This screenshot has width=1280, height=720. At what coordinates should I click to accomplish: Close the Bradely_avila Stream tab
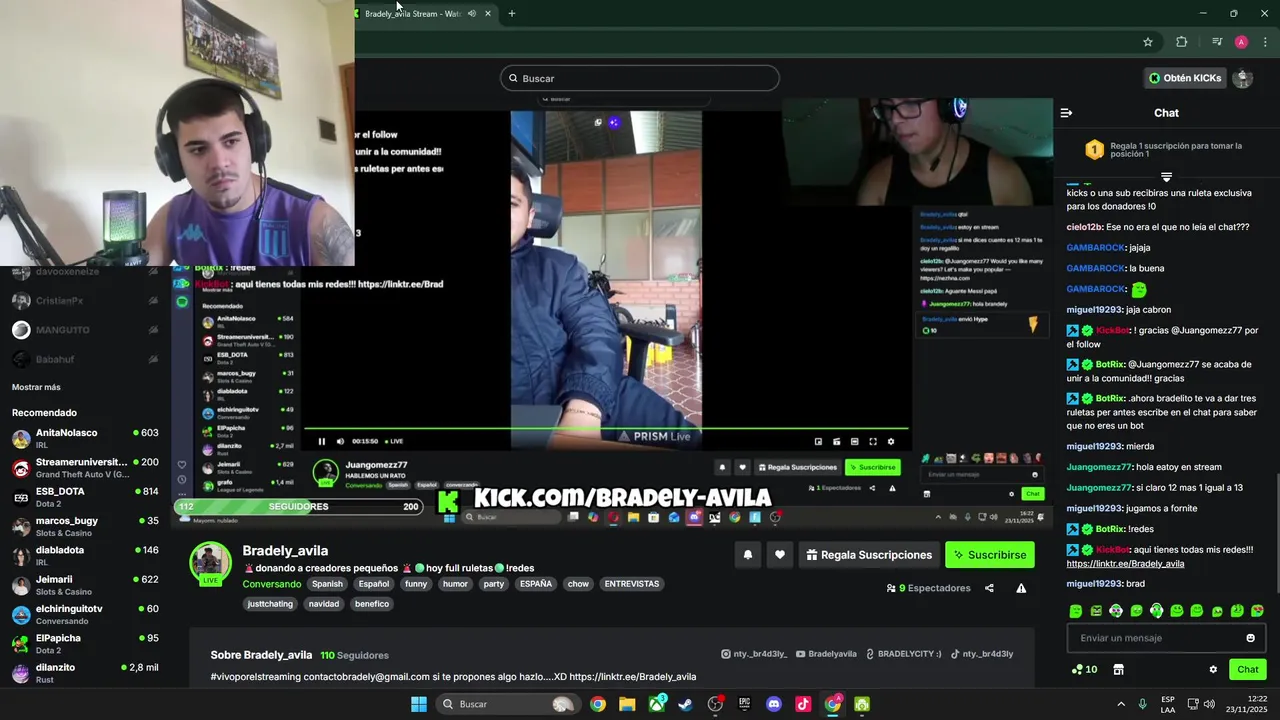coord(488,14)
